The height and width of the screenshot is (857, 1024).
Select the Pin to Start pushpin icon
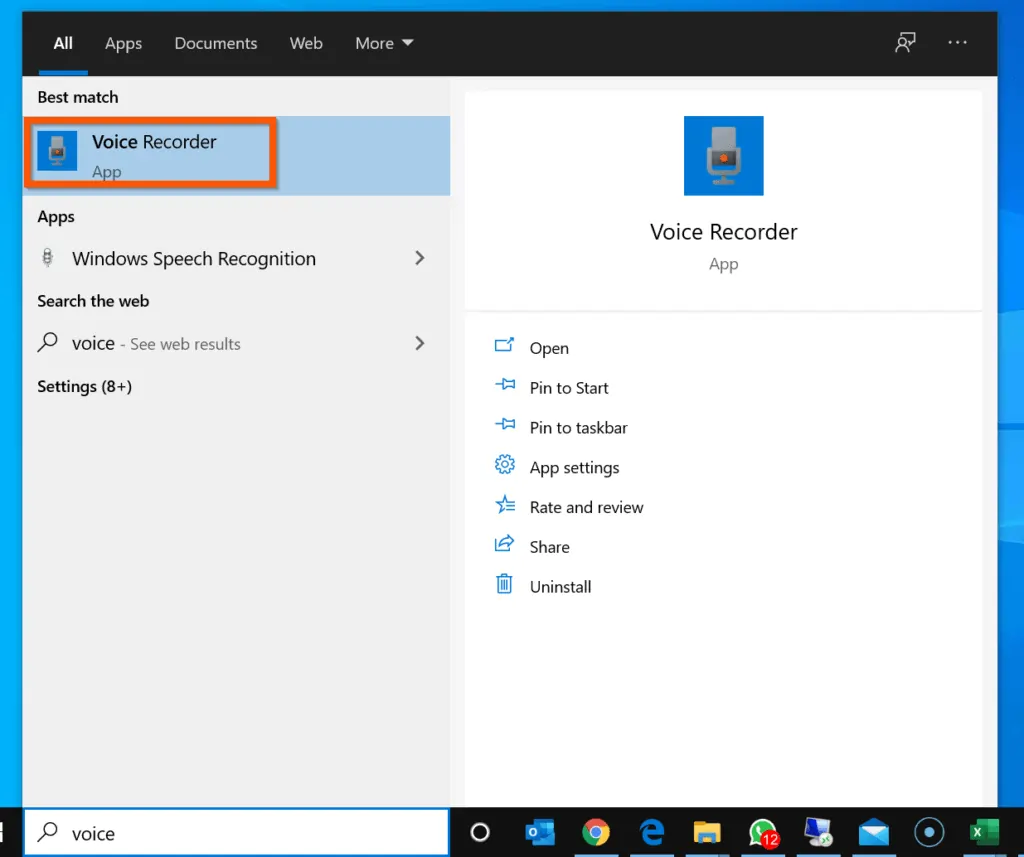coord(507,387)
